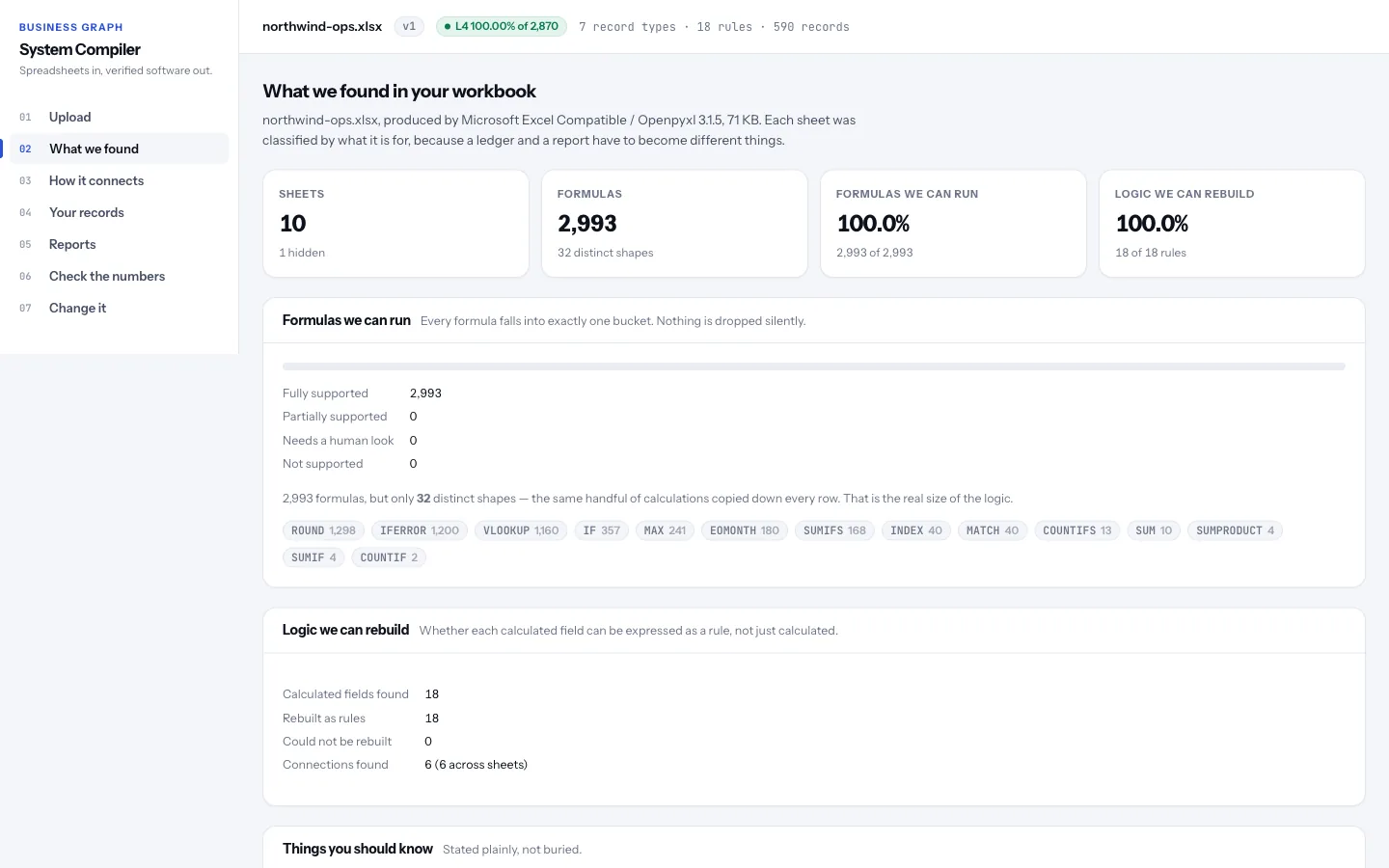Select the What we found step
The height and width of the screenshot is (868, 1389).
point(119,149)
